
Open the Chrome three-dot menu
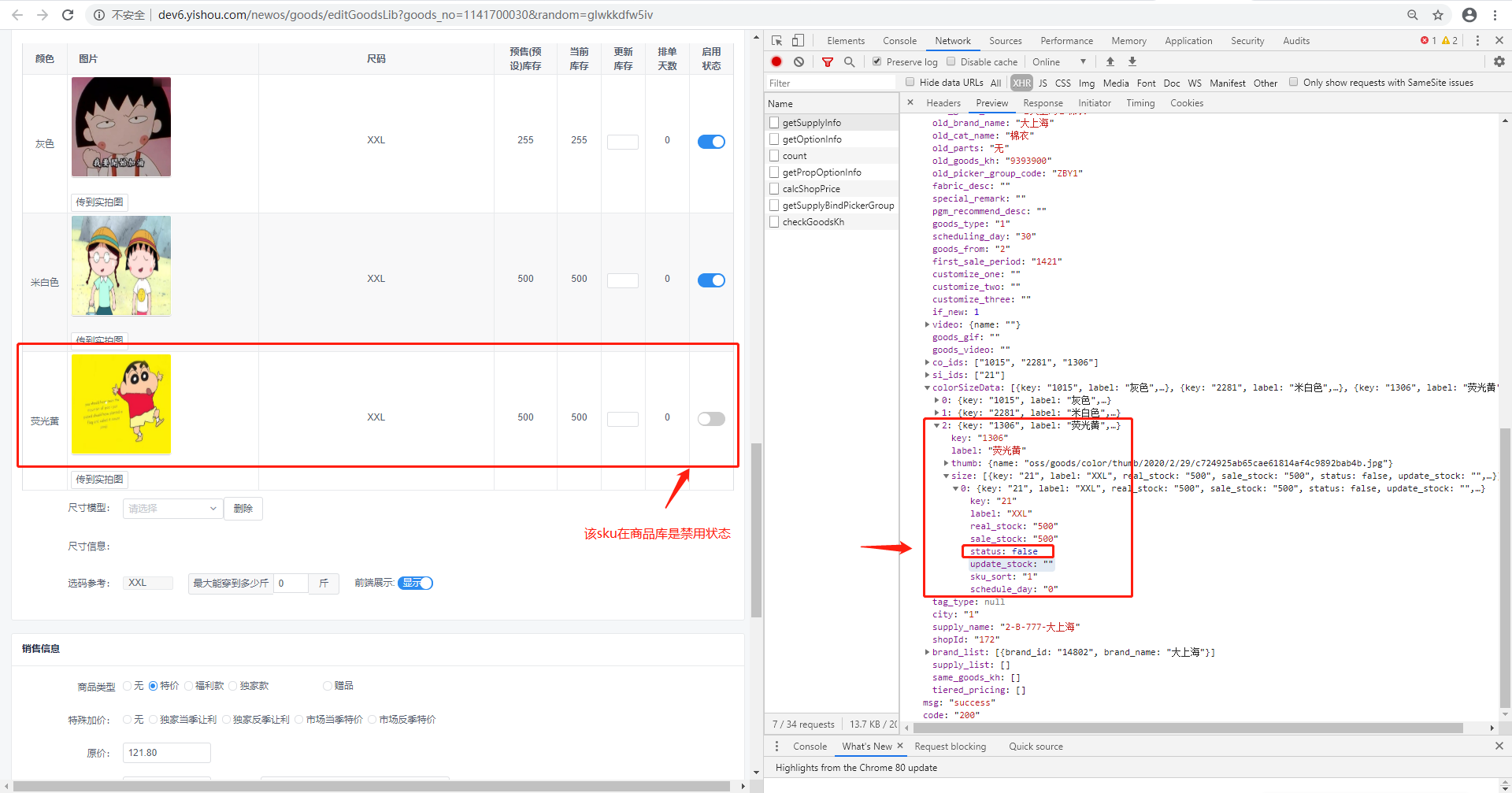coord(1495,15)
